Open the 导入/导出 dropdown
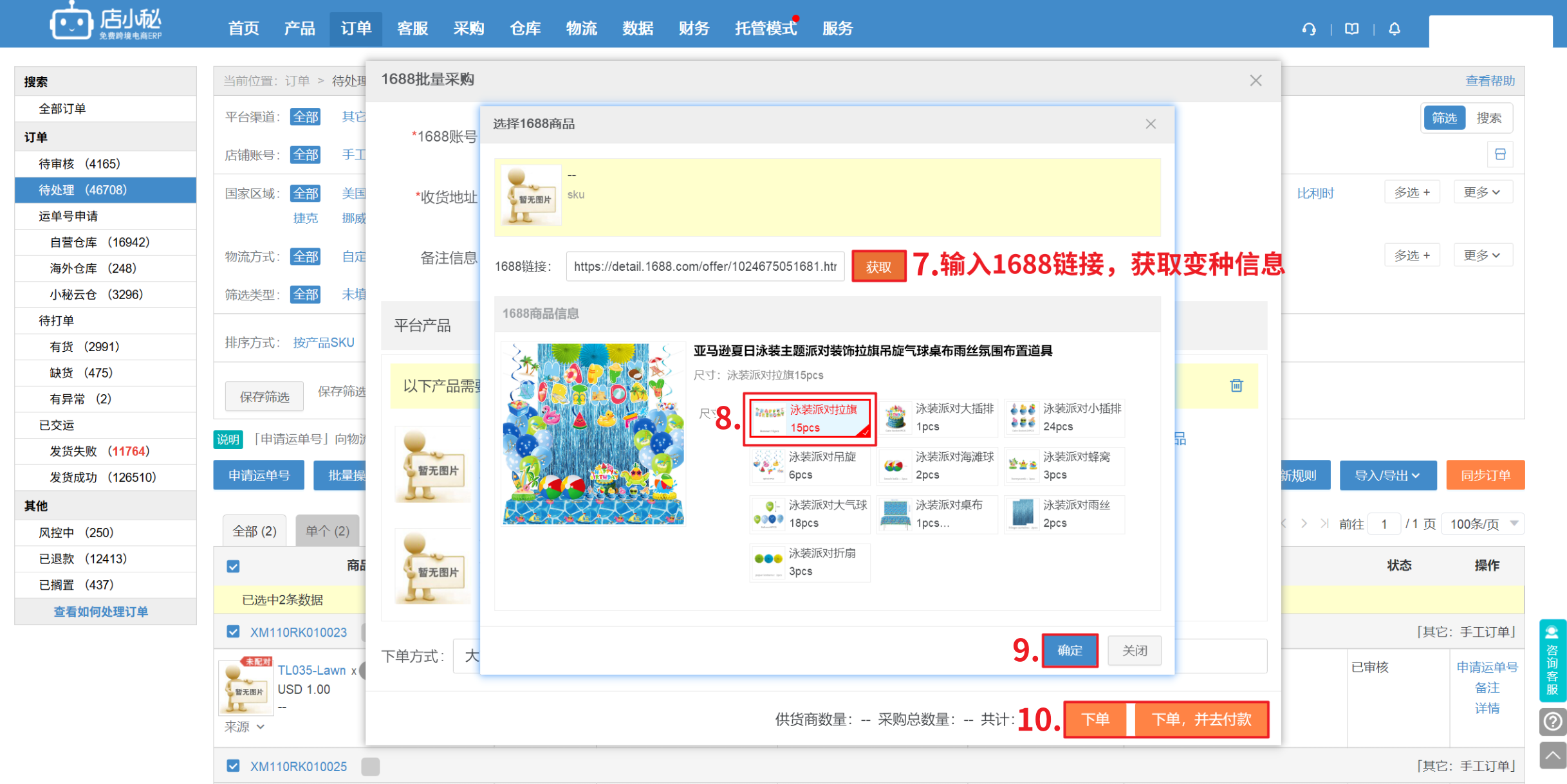1567x784 pixels. [1387, 475]
